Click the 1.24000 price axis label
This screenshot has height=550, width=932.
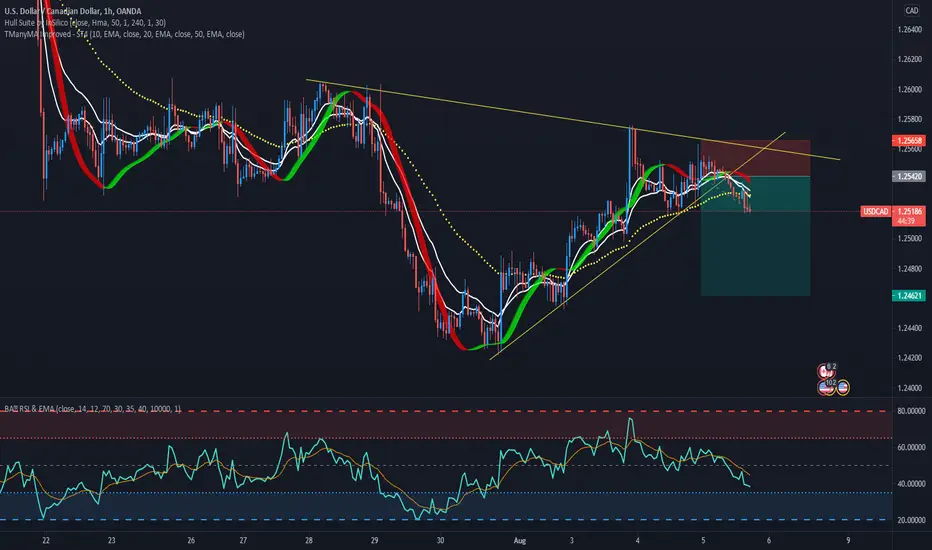(x=909, y=388)
